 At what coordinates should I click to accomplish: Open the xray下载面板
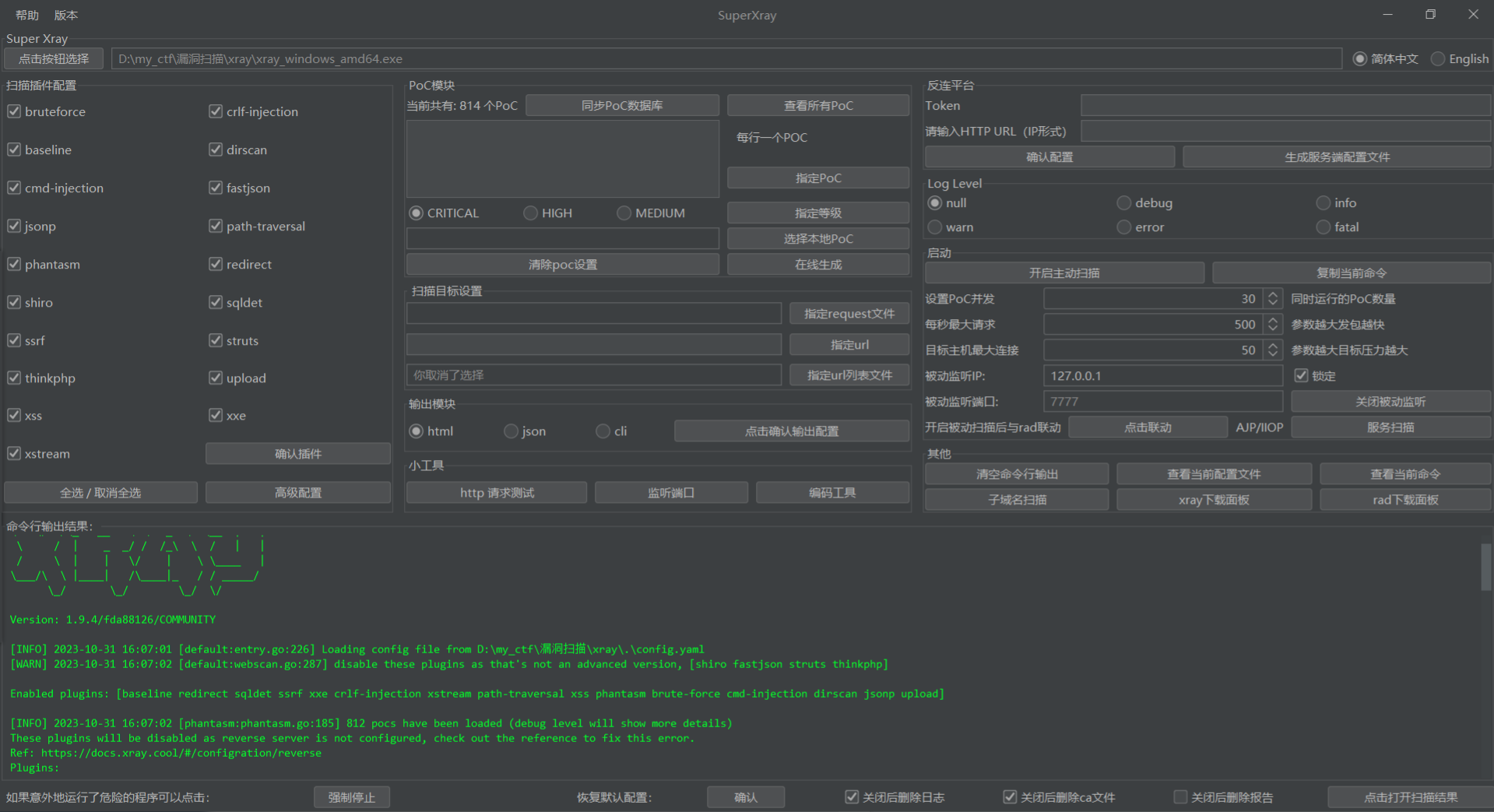click(x=1214, y=500)
